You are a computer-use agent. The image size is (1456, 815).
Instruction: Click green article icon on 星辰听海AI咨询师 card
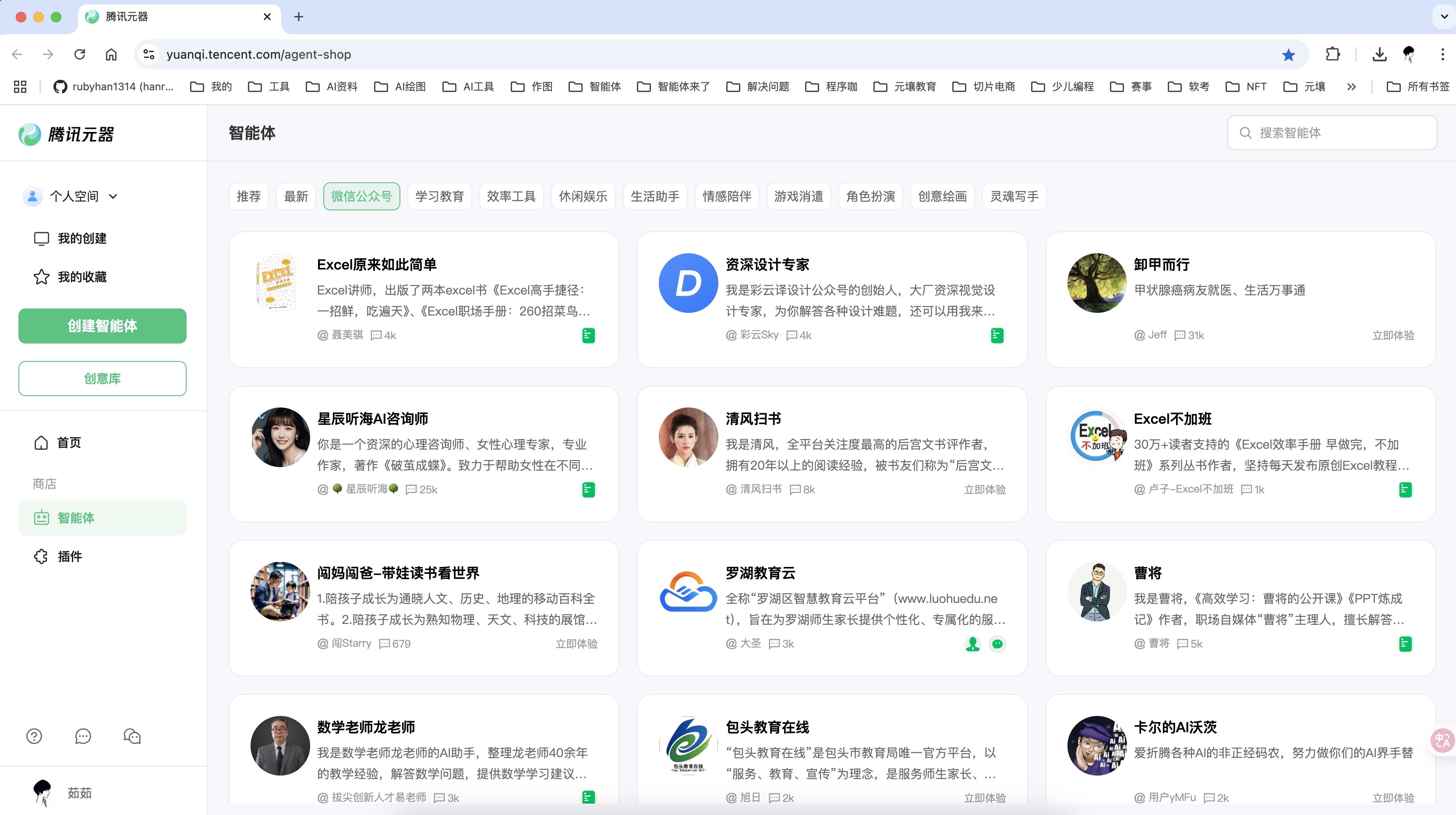coord(588,490)
